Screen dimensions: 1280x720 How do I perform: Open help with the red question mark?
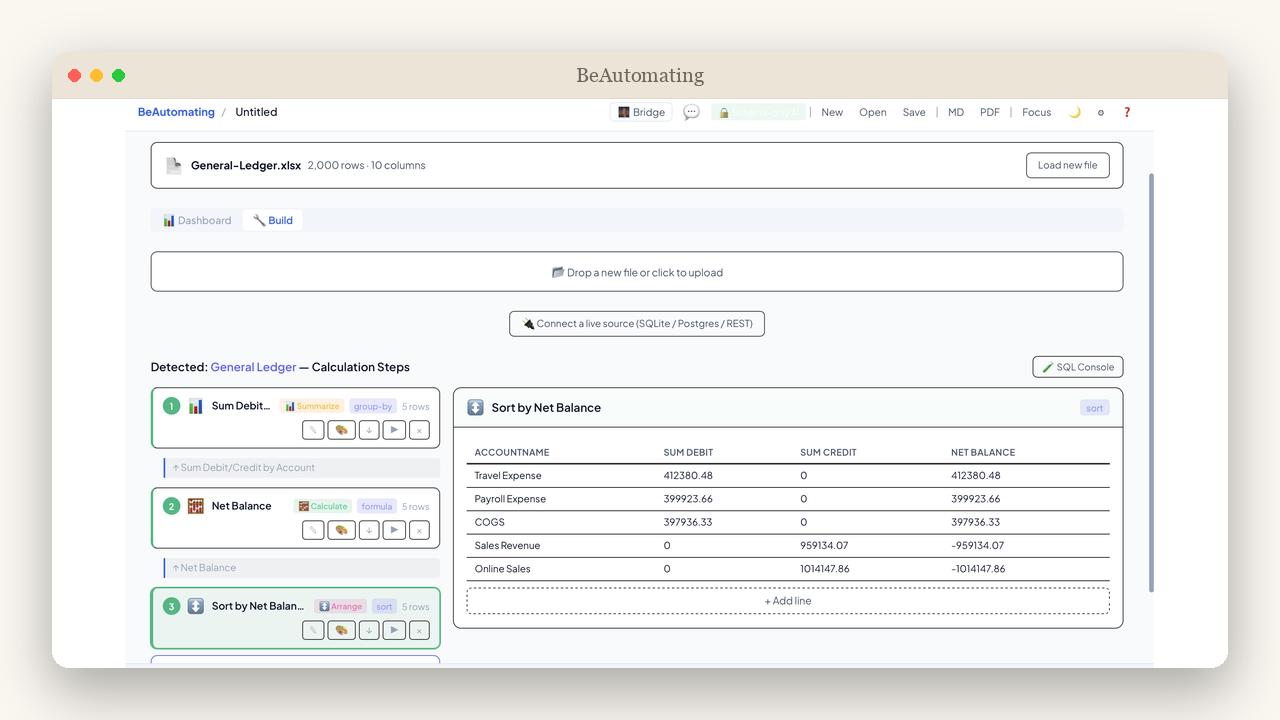[x=1127, y=112]
